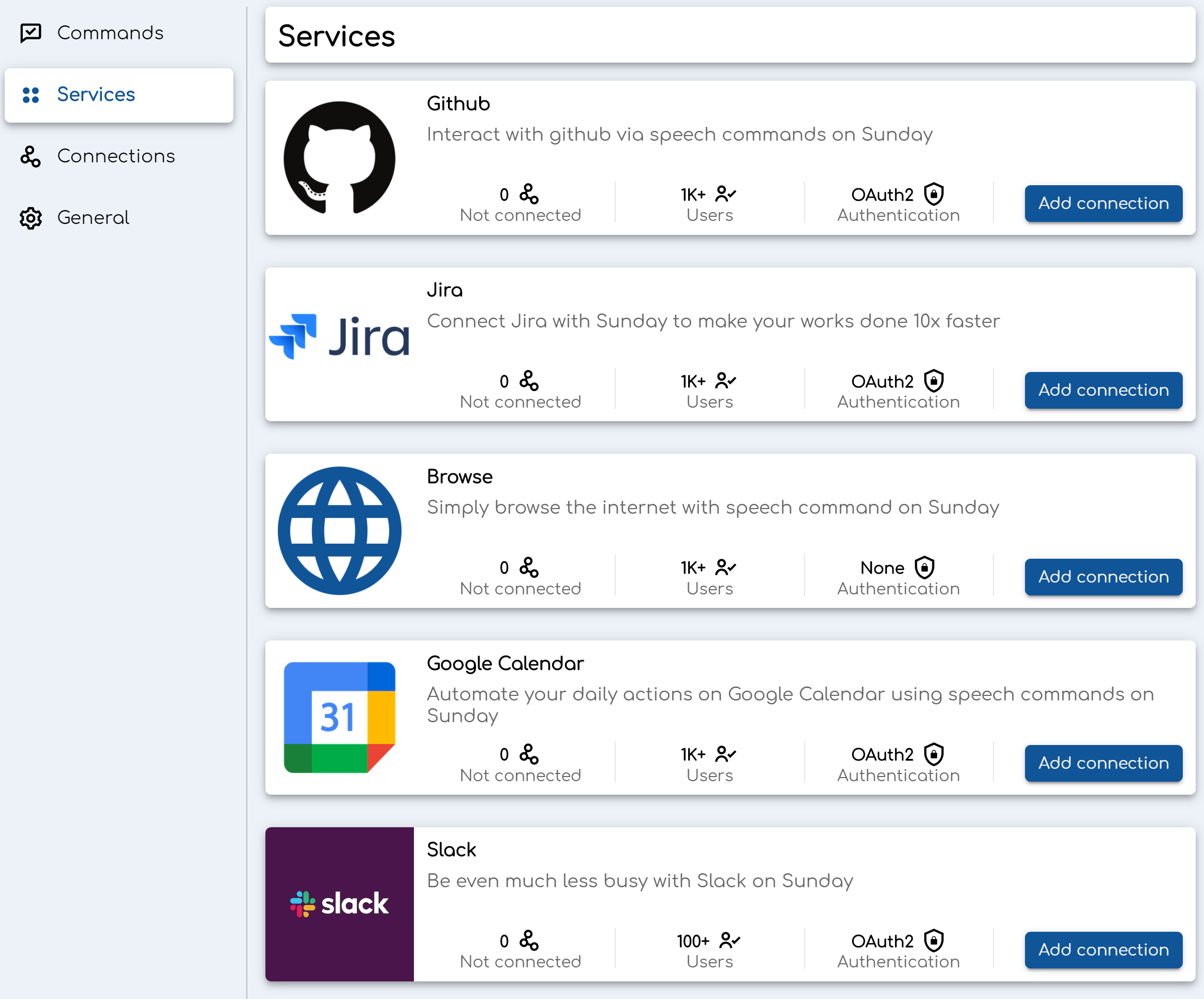Add connection for Slack
Screen dimensions: 1204x999
tap(1103, 950)
